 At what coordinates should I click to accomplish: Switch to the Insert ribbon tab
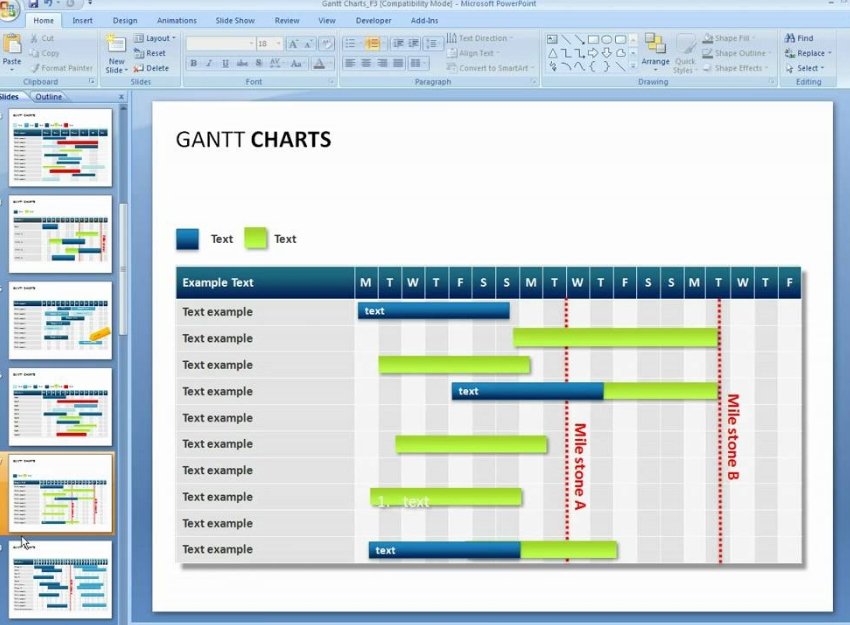[82, 21]
